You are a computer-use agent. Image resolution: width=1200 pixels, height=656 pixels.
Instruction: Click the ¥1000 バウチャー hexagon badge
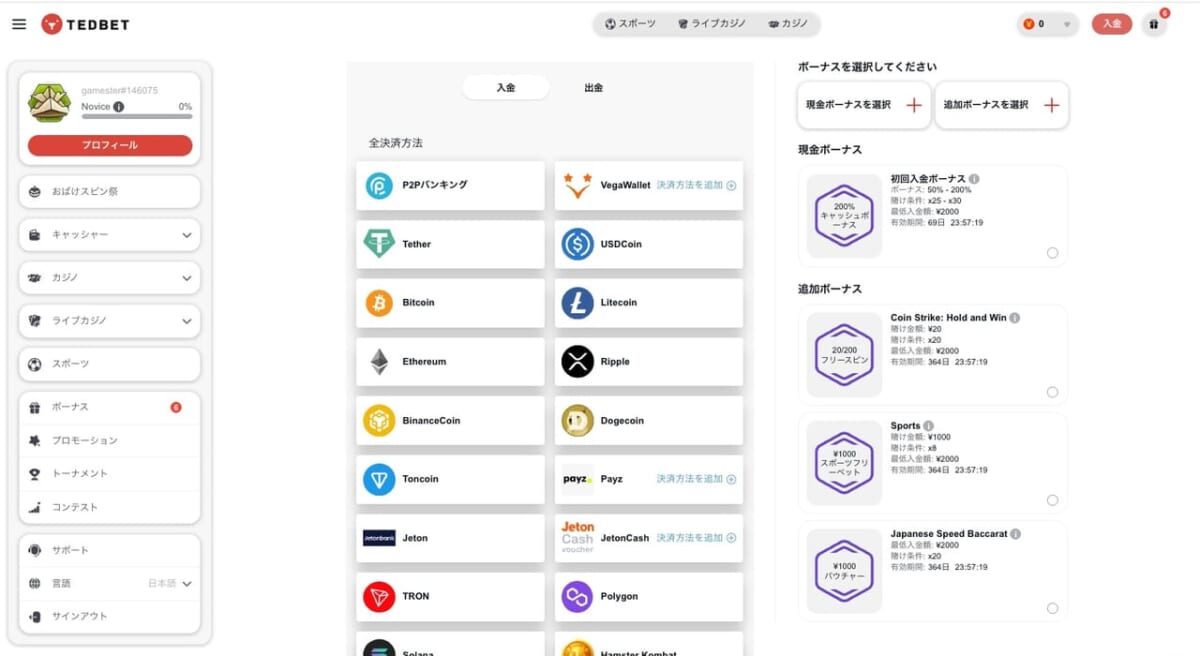[844, 571]
